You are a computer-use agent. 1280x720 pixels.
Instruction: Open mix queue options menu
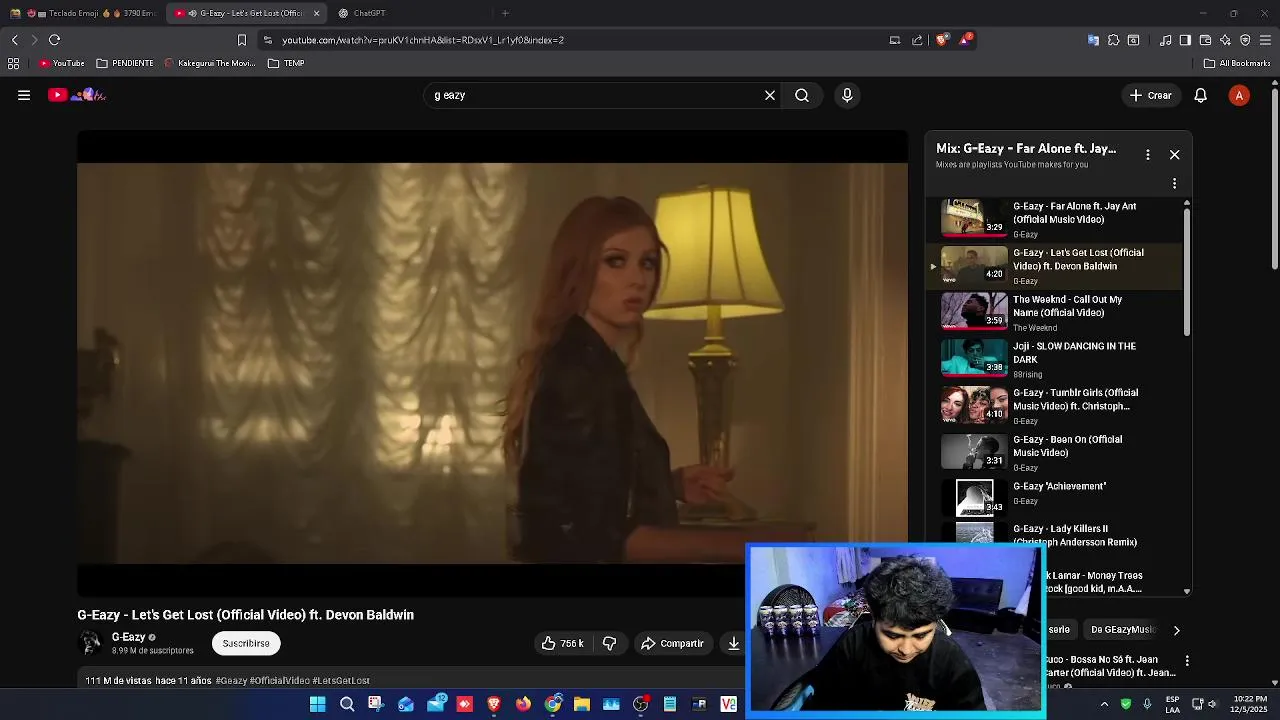[1174, 183]
